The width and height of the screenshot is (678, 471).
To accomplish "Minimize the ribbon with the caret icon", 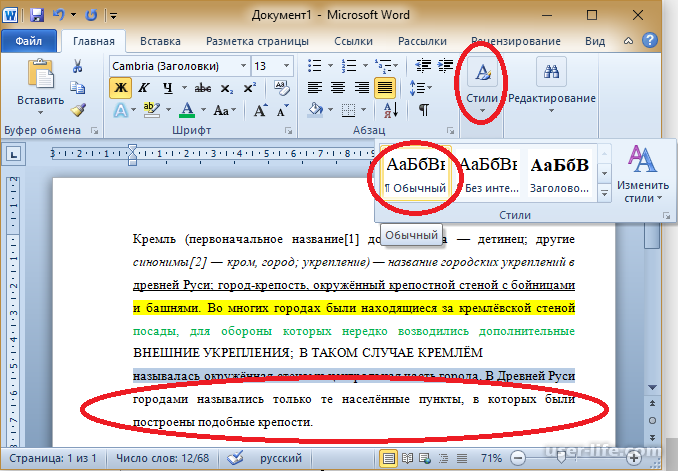I will 628,41.
